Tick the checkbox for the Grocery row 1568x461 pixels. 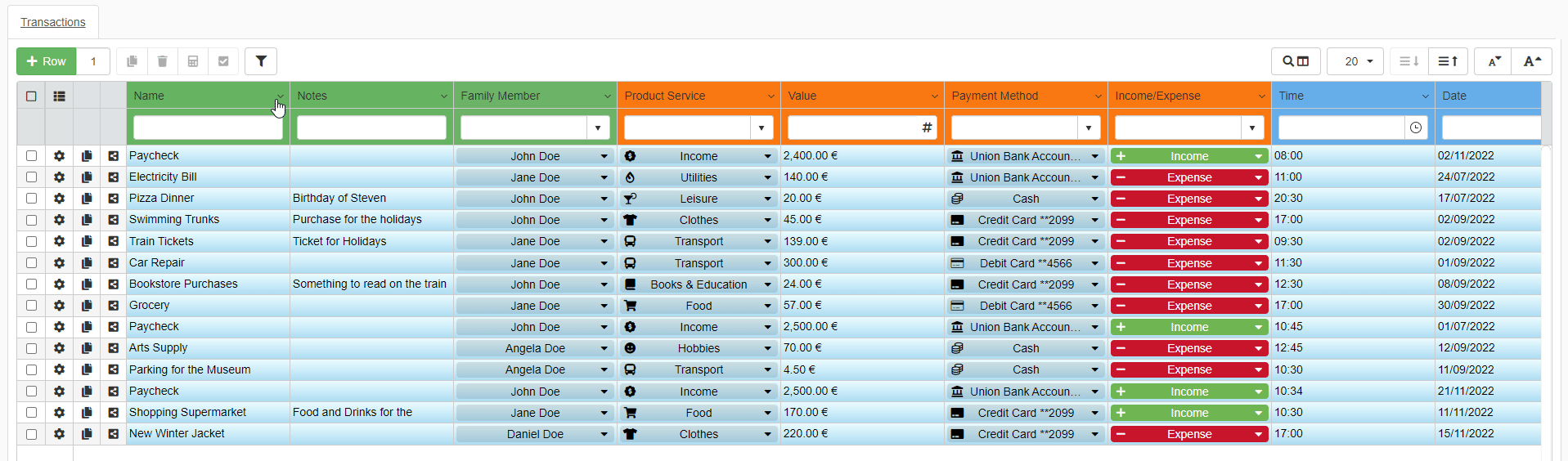(31, 306)
